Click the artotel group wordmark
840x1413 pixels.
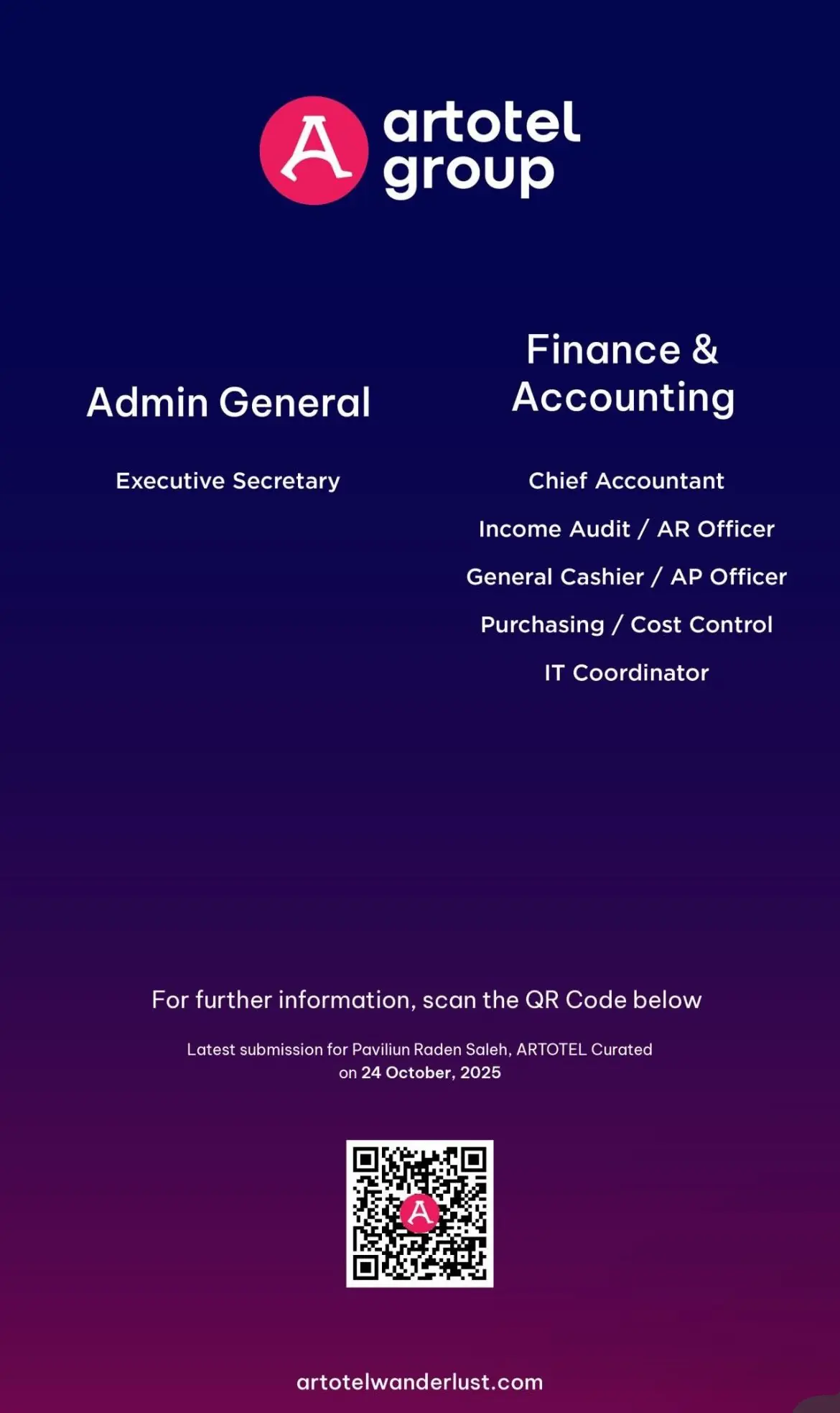(481, 149)
